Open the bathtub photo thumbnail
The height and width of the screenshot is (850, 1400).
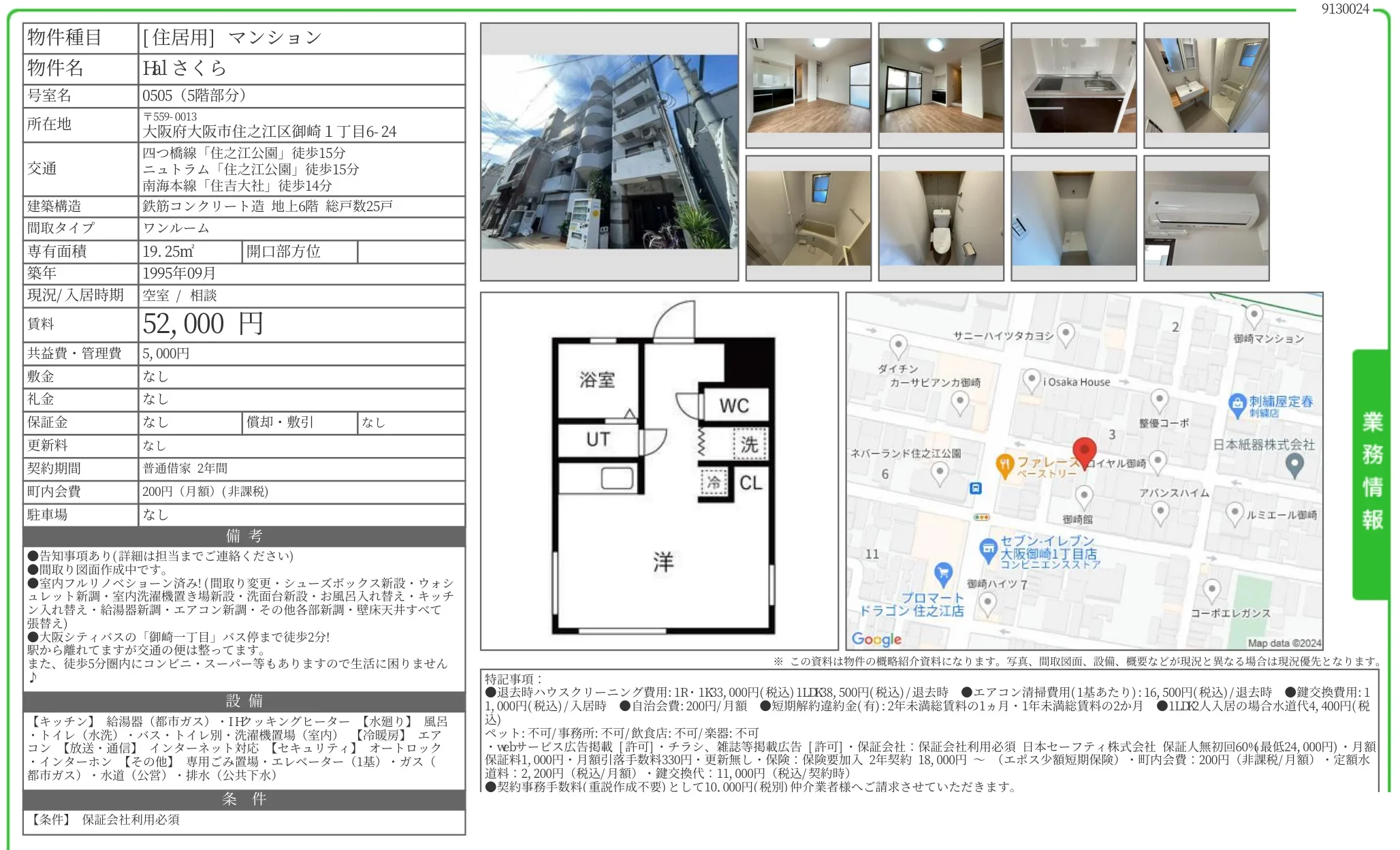click(x=808, y=218)
